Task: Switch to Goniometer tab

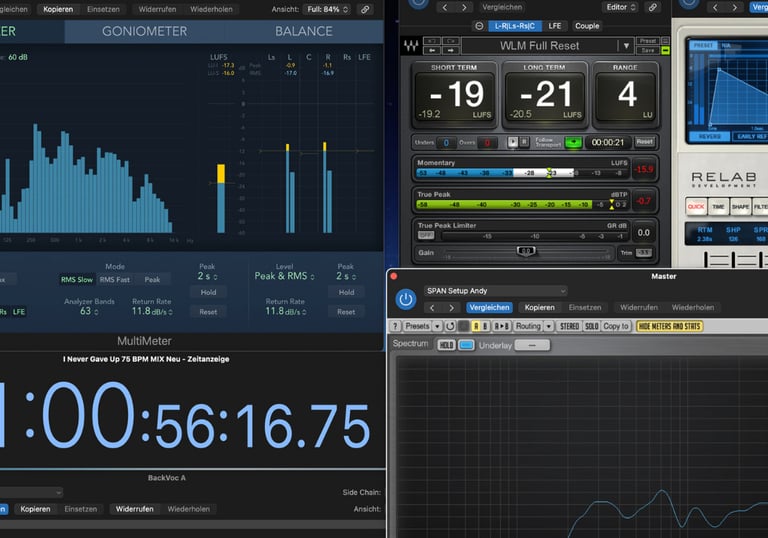Action: pos(144,31)
